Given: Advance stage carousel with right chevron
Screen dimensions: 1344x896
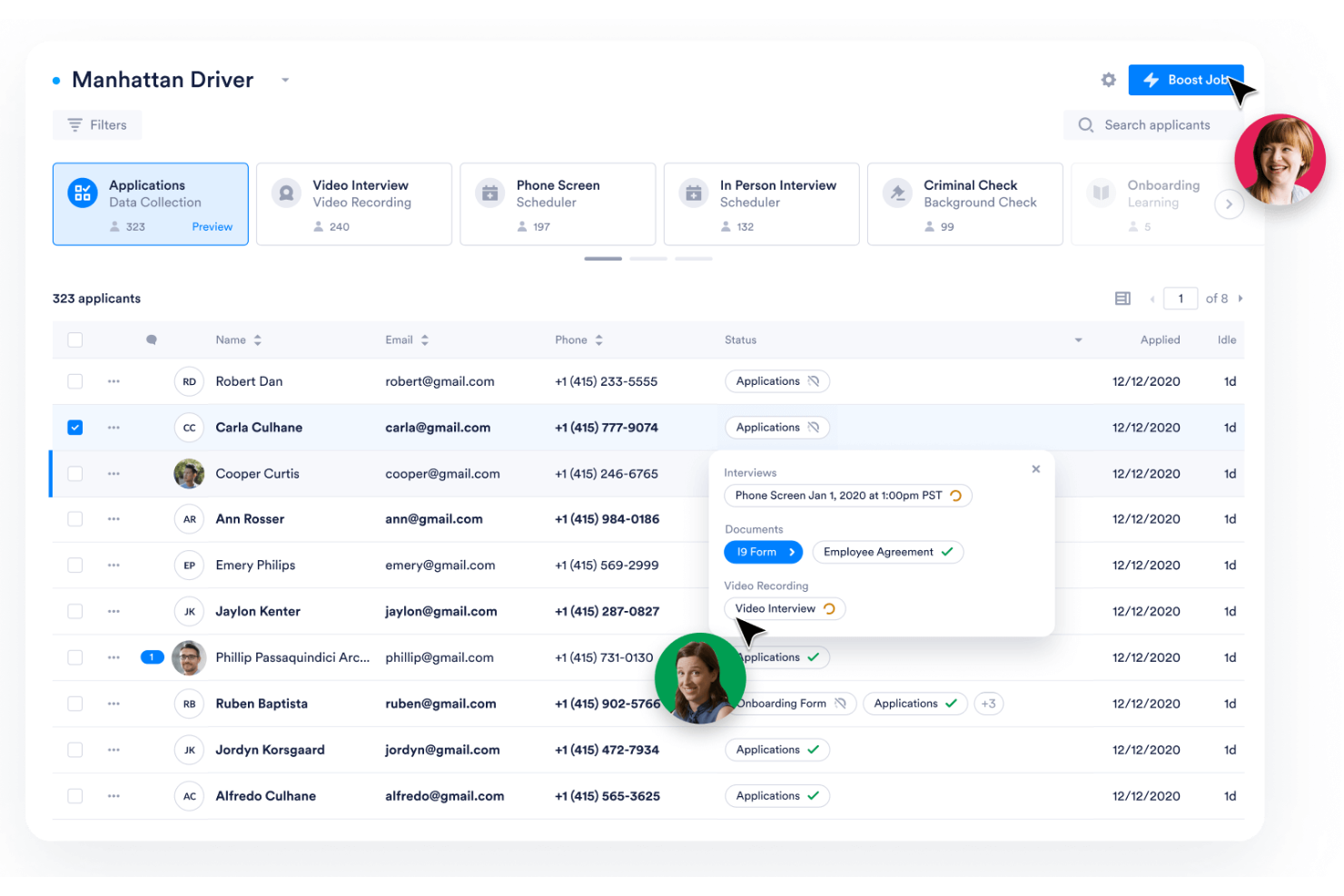Looking at the screenshot, I should 1229,204.
